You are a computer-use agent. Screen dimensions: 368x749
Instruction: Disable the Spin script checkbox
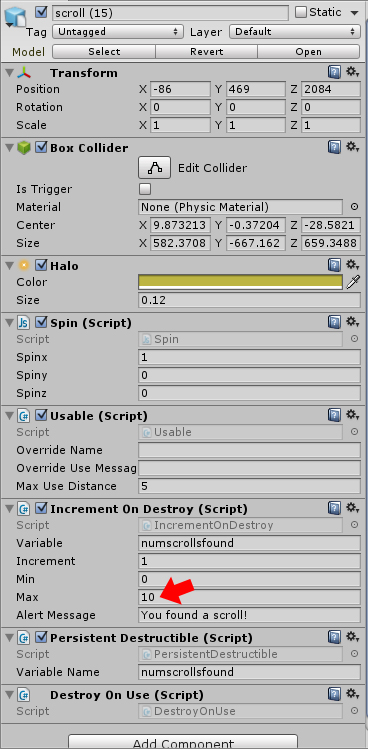click(42, 323)
